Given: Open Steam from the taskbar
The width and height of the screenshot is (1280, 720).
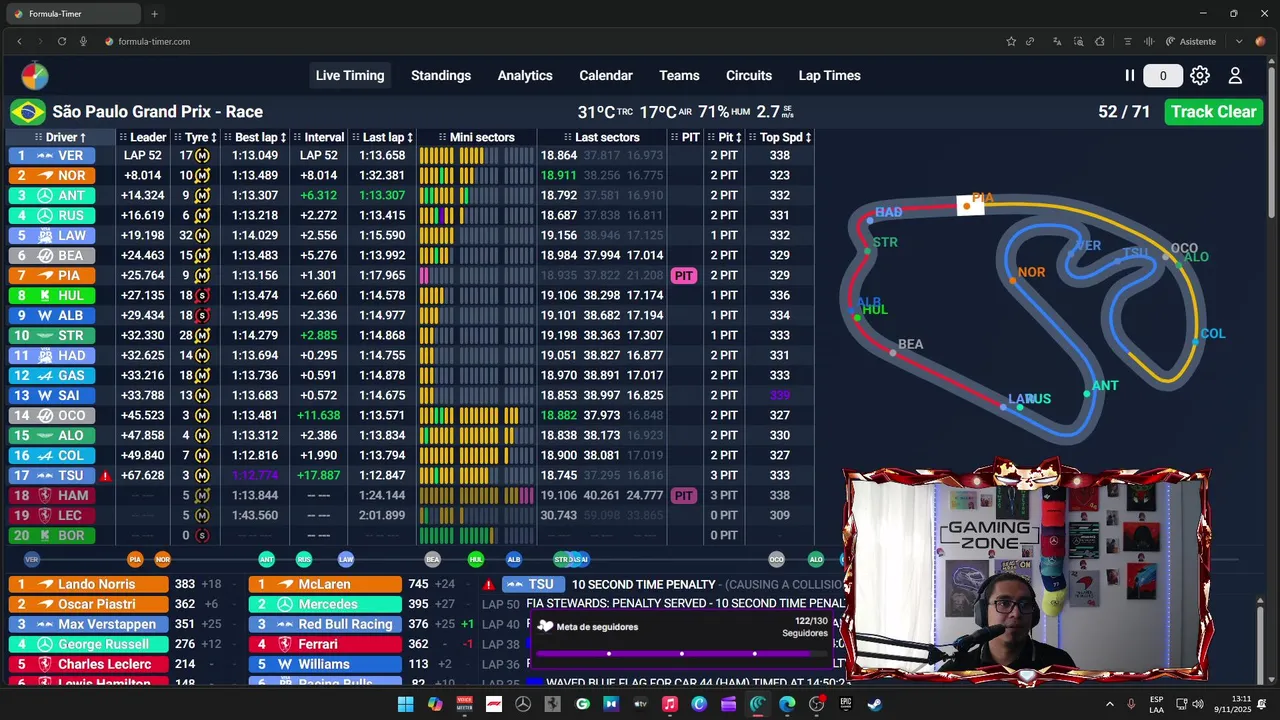Looking at the screenshot, I should pyautogui.click(x=875, y=704).
